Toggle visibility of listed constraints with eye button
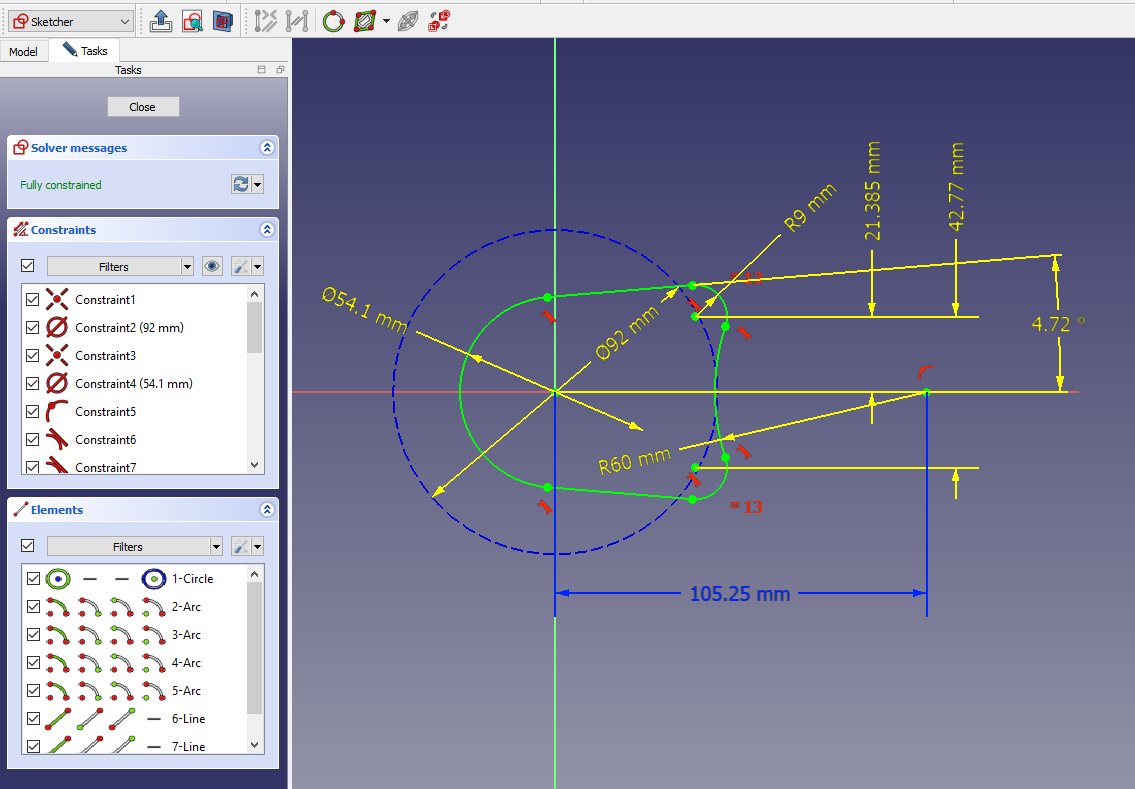The width and height of the screenshot is (1135, 789). click(212, 267)
